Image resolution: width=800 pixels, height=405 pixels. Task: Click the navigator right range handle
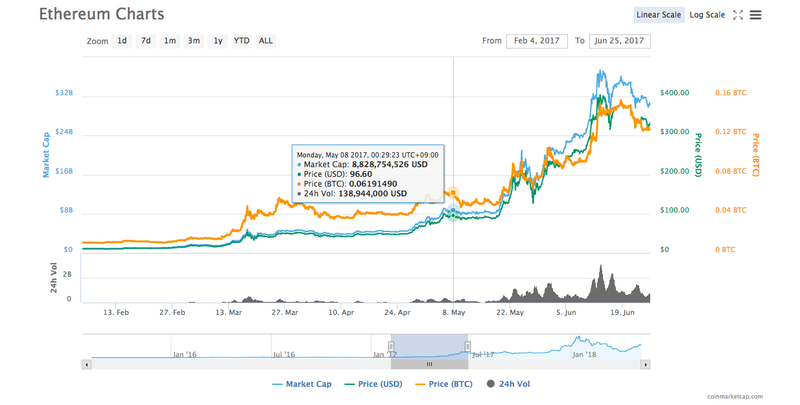tap(467, 347)
